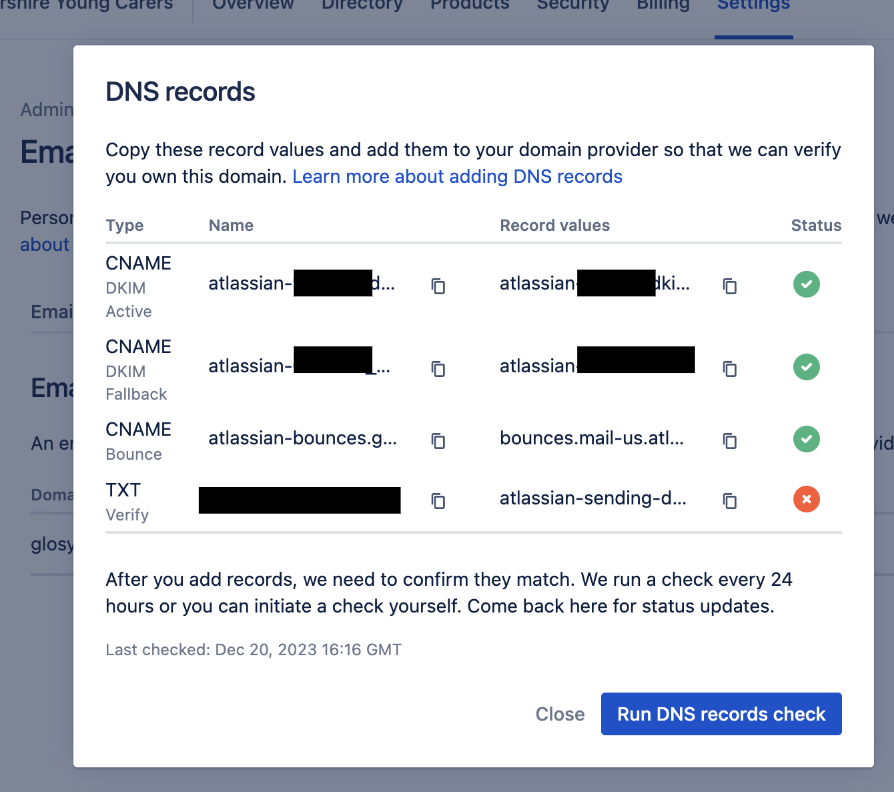Open the Directory tab
The width and height of the screenshot is (894, 792).
(x=362, y=6)
